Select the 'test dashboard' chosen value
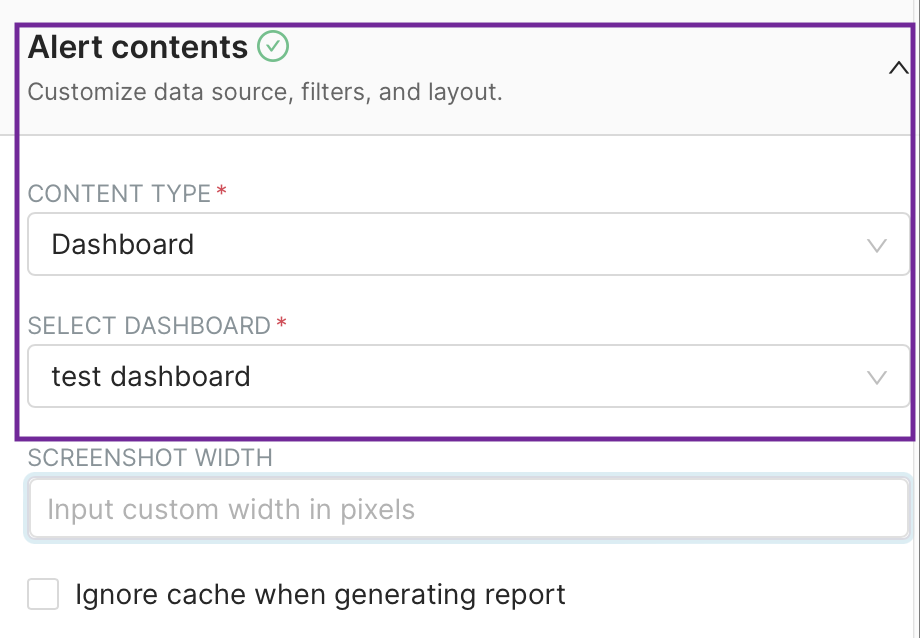Image resolution: width=920 pixels, height=638 pixels. (x=151, y=376)
